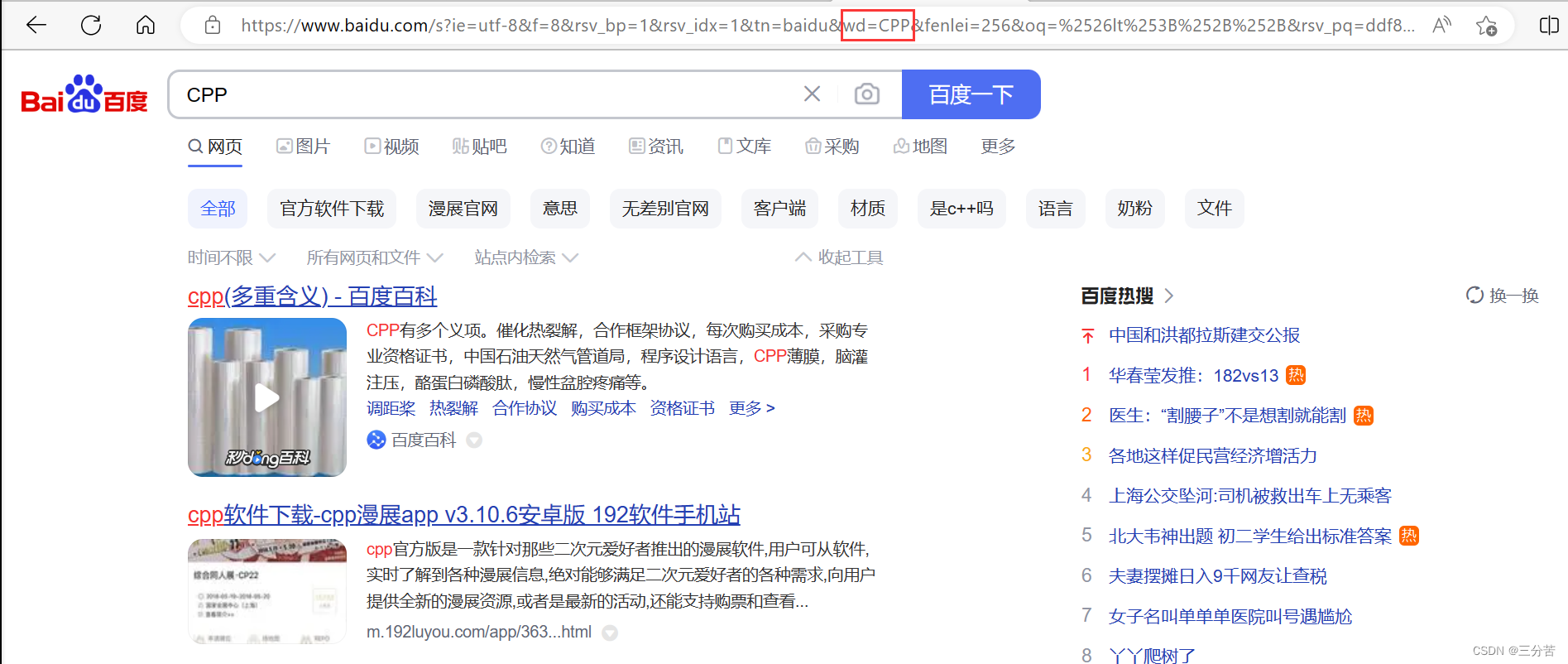Open hot topic 中国和洪都拉斯建交公报
This screenshot has width=1568, height=664.
1204,335
